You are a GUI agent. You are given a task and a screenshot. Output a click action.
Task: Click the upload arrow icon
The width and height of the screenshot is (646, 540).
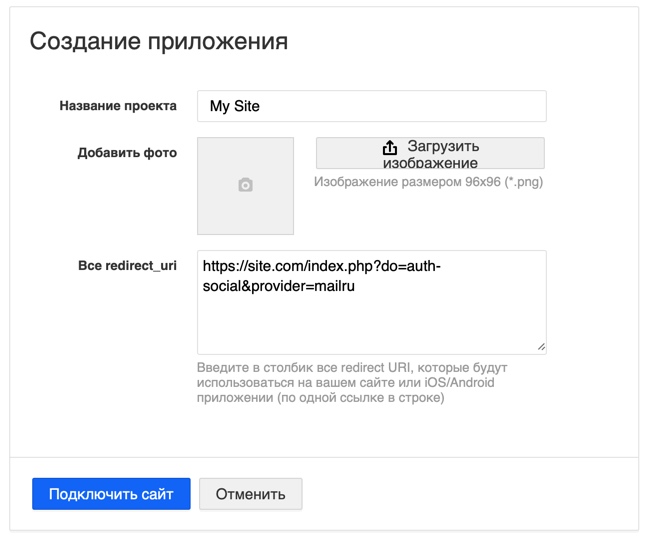point(390,148)
